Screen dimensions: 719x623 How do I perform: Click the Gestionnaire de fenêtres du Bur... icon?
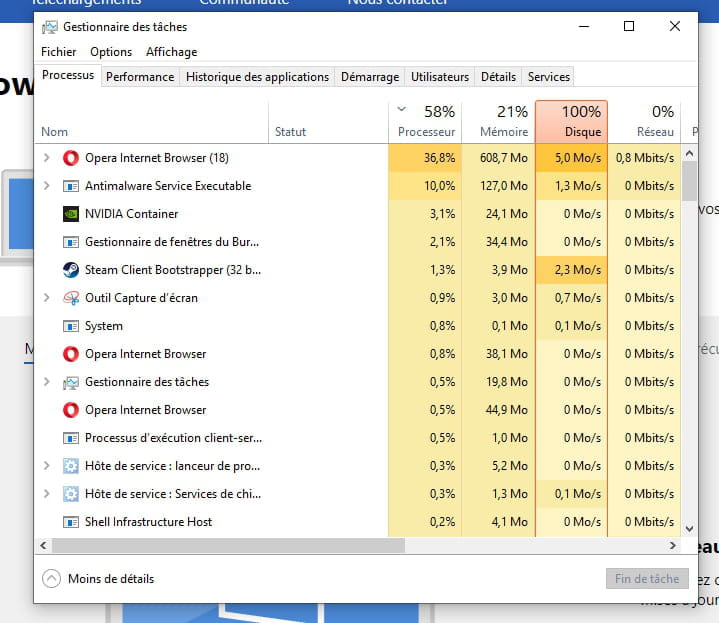tap(71, 242)
